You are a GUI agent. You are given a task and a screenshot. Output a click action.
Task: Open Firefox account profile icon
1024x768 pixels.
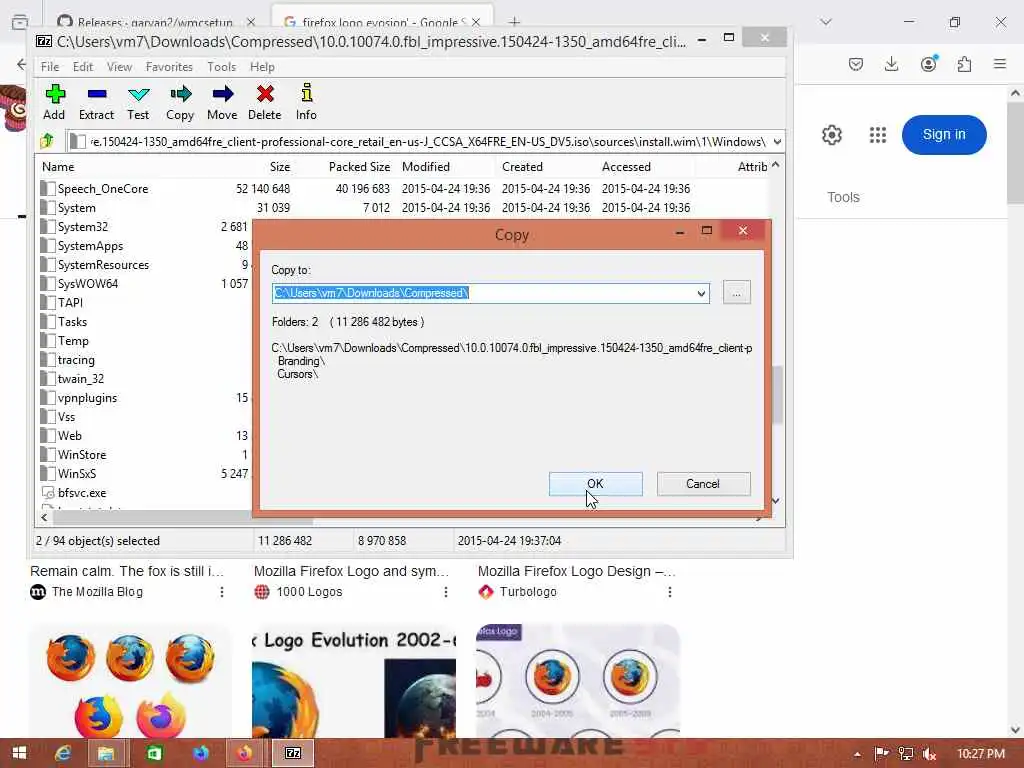[x=928, y=64]
